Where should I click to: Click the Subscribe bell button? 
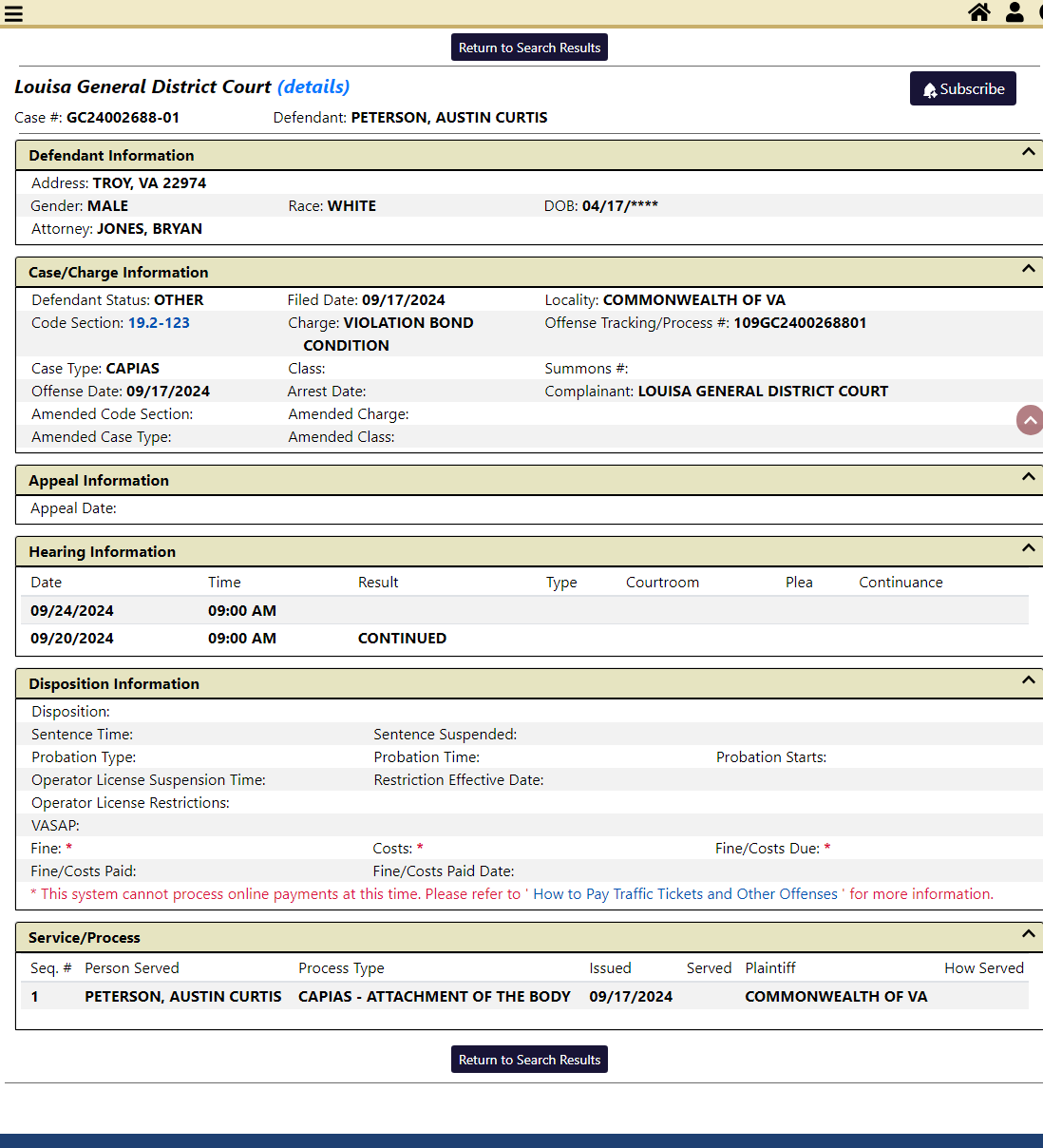pos(963,88)
